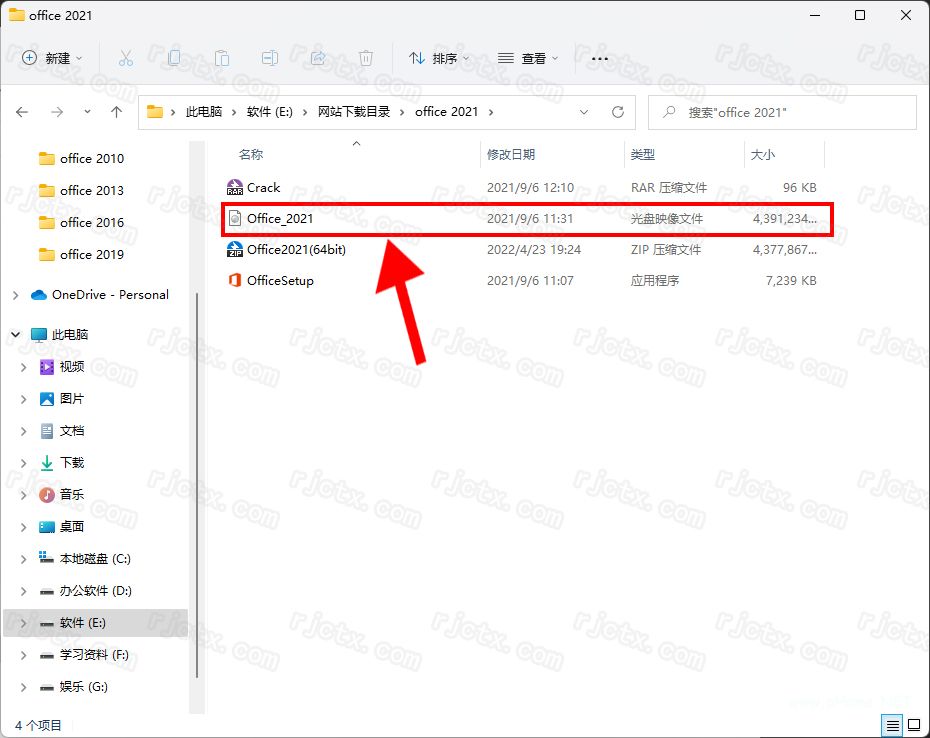Click the Paste icon in the toolbar
This screenshot has height=738, width=930.
(x=221, y=58)
